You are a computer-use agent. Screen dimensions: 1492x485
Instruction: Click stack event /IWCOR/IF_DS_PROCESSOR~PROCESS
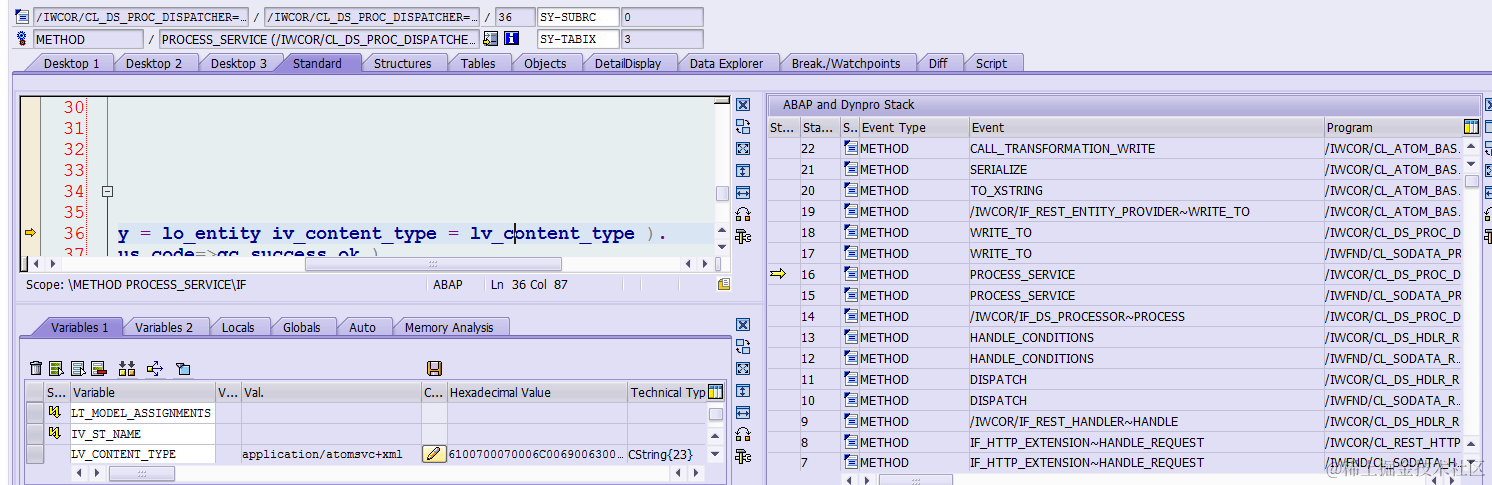[1077, 316]
